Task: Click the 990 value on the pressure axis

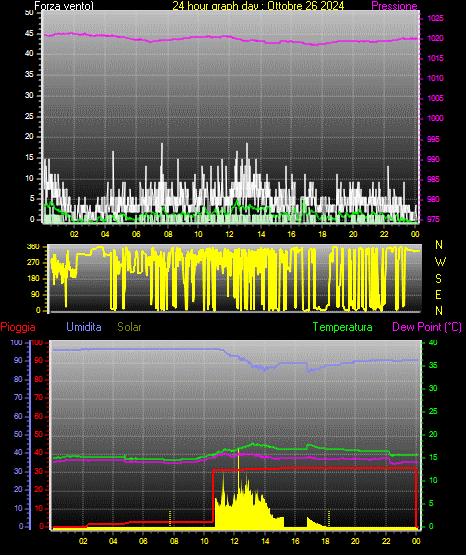Action: [433, 159]
